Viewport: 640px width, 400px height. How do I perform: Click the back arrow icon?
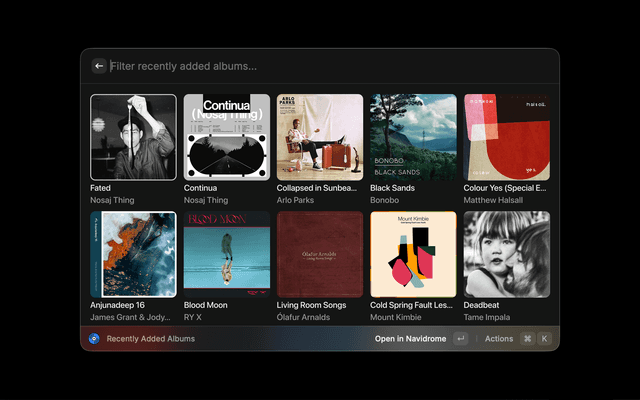[99, 66]
